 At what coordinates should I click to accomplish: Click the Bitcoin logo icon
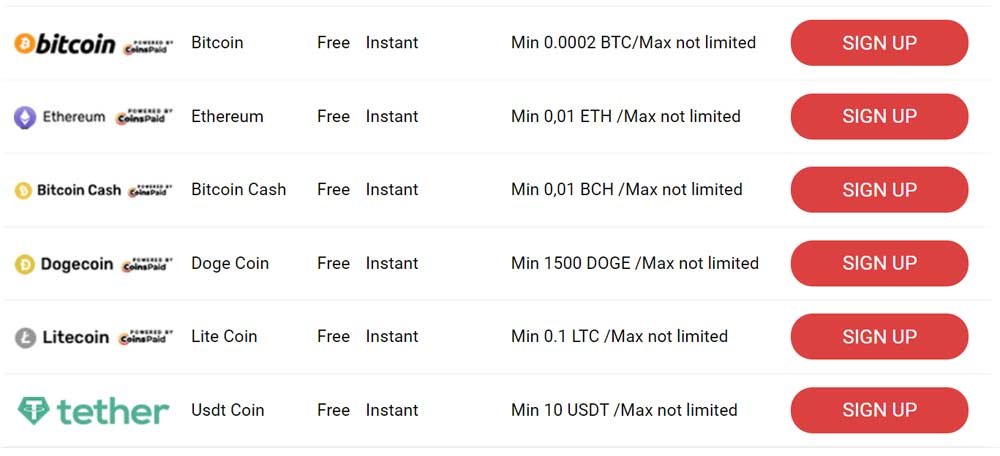point(24,43)
